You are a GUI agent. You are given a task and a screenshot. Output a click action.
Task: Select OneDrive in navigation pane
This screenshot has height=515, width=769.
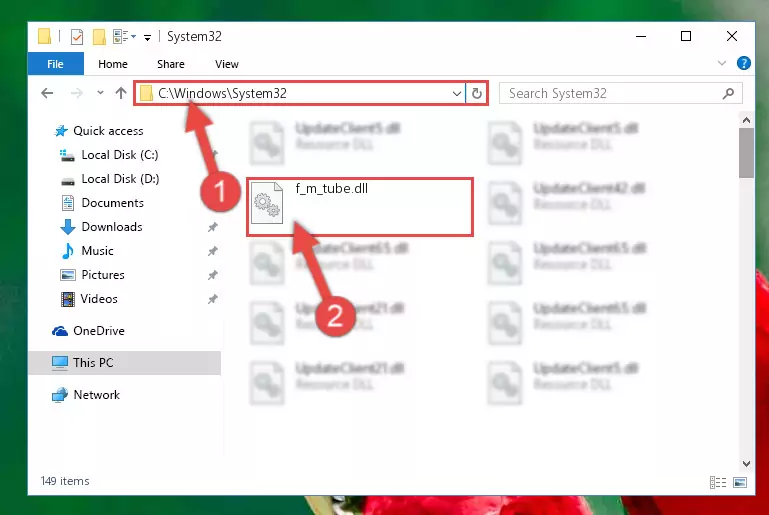tap(99, 331)
